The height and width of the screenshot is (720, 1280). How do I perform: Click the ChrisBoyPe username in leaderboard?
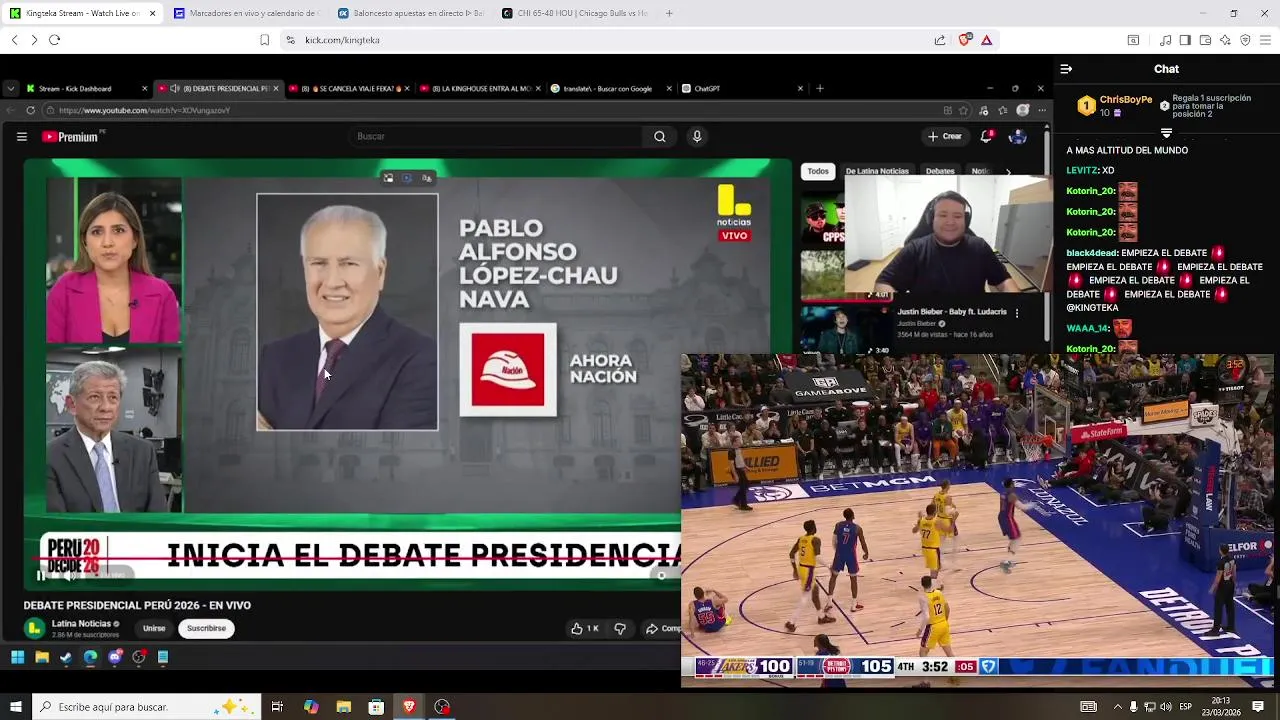1126,101
